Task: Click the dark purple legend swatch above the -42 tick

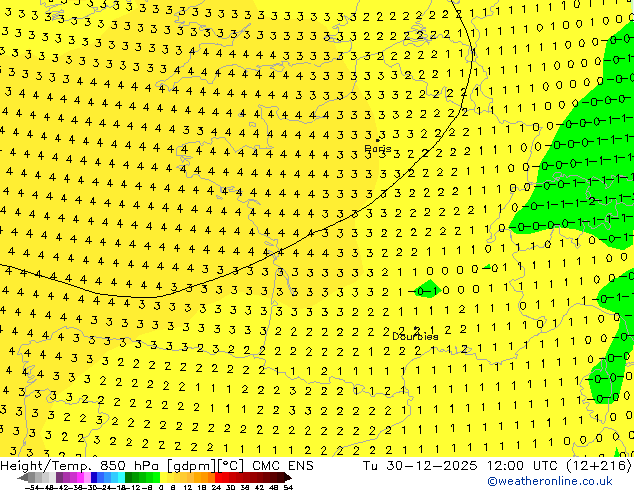Action: pyautogui.click(x=59, y=477)
